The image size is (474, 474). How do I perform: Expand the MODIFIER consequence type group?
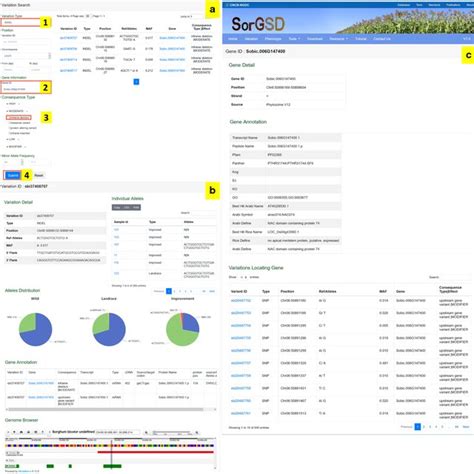point(16,146)
